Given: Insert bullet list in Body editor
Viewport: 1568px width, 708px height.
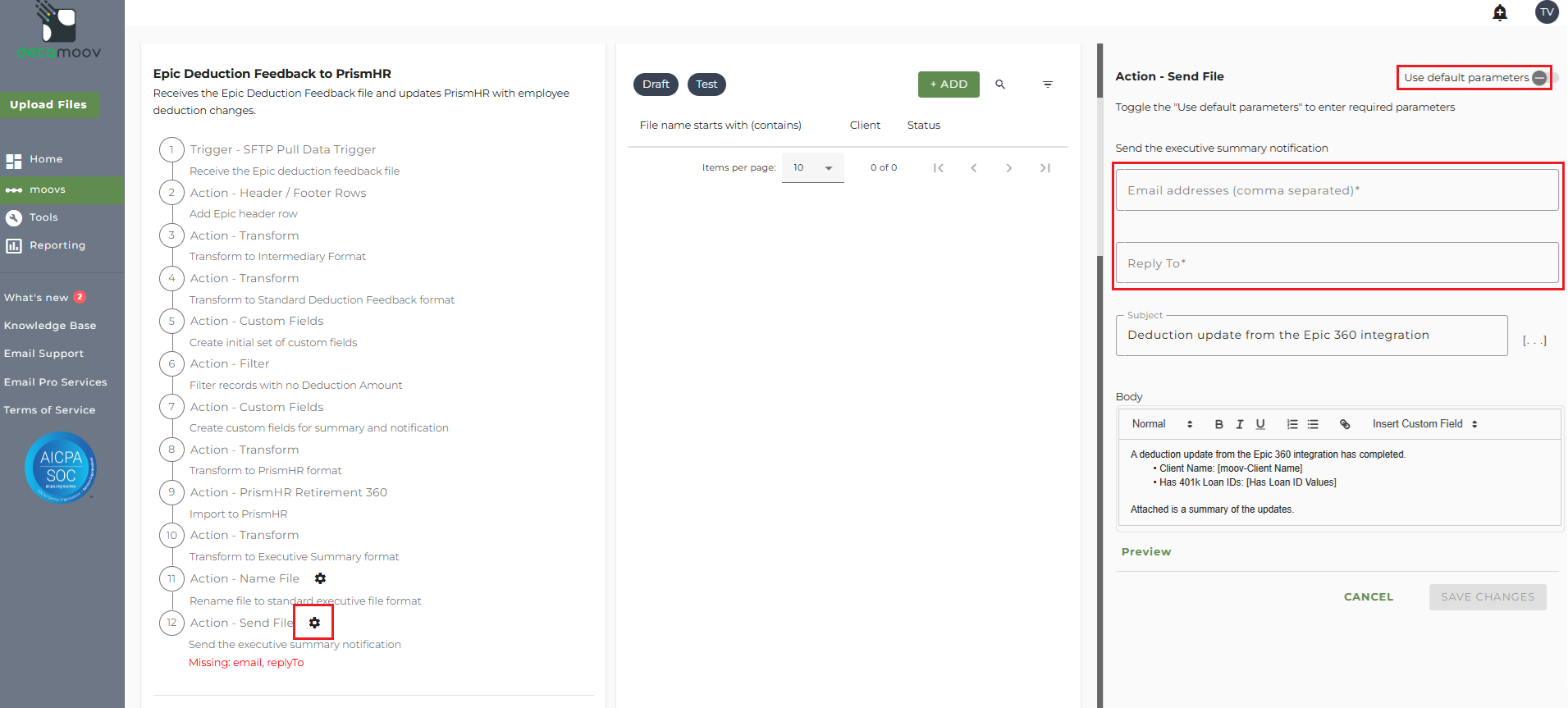Looking at the screenshot, I should [x=1313, y=424].
